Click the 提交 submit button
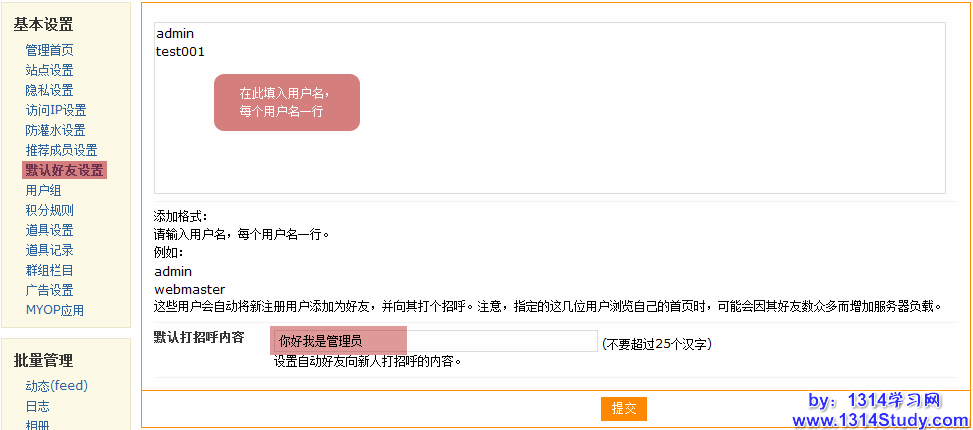The height and width of the screenshot is (430, 973). pos(624,408)
